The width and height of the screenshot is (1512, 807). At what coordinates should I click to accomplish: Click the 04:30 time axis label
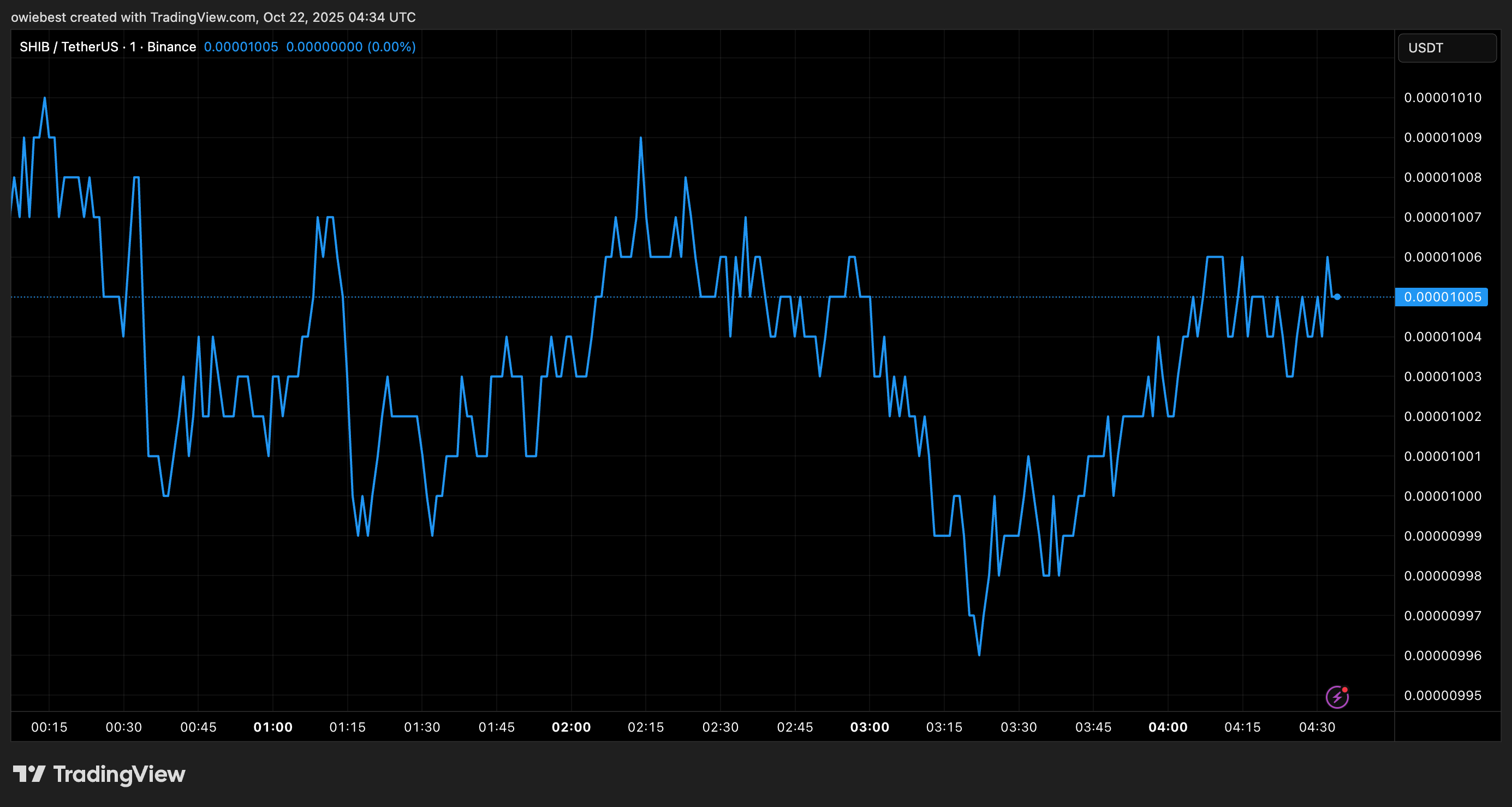tap(1317, 727)
